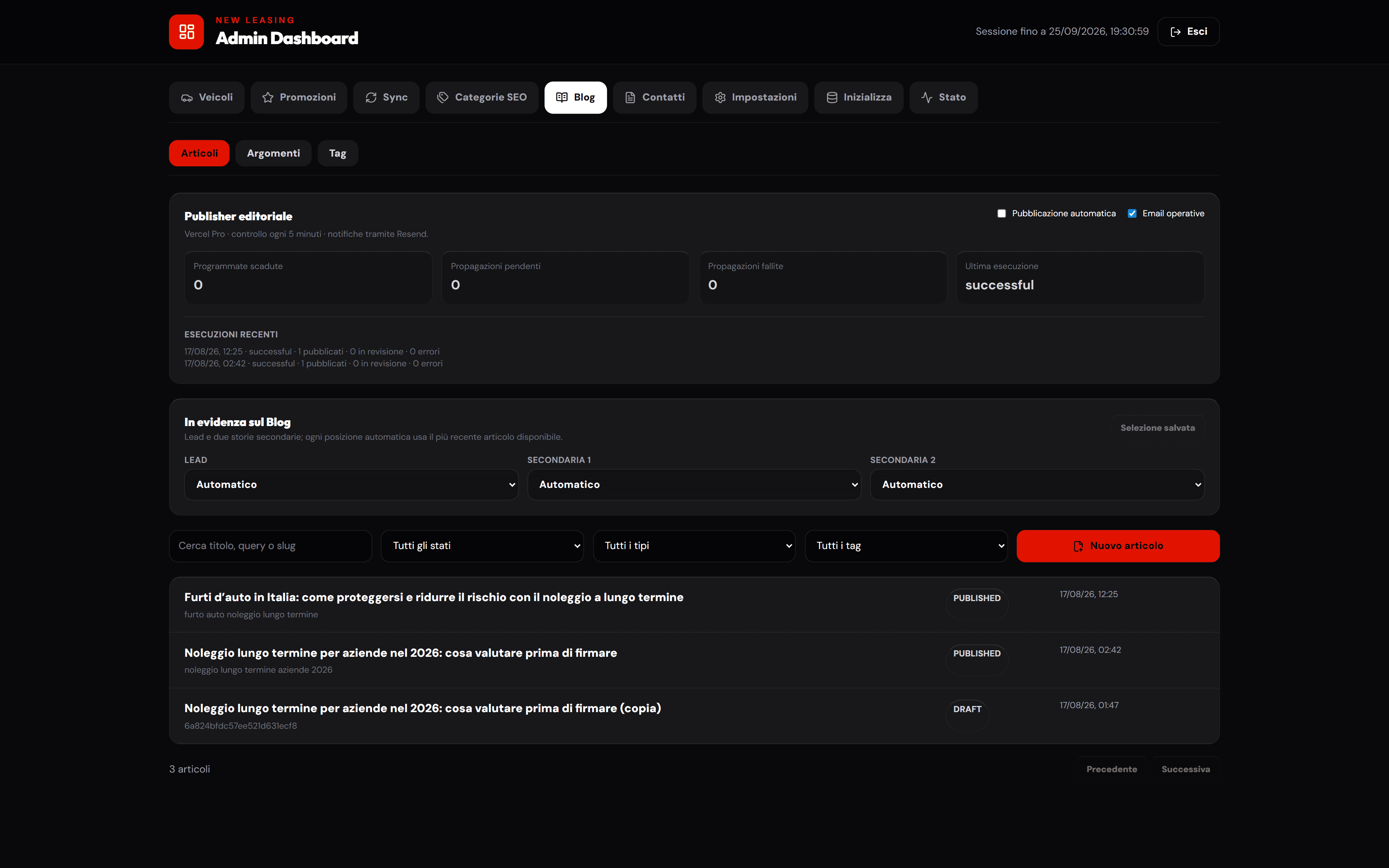1389x868 pixels.
Task: Expand the Tutti i tag filter
Action: coord(906,546)
